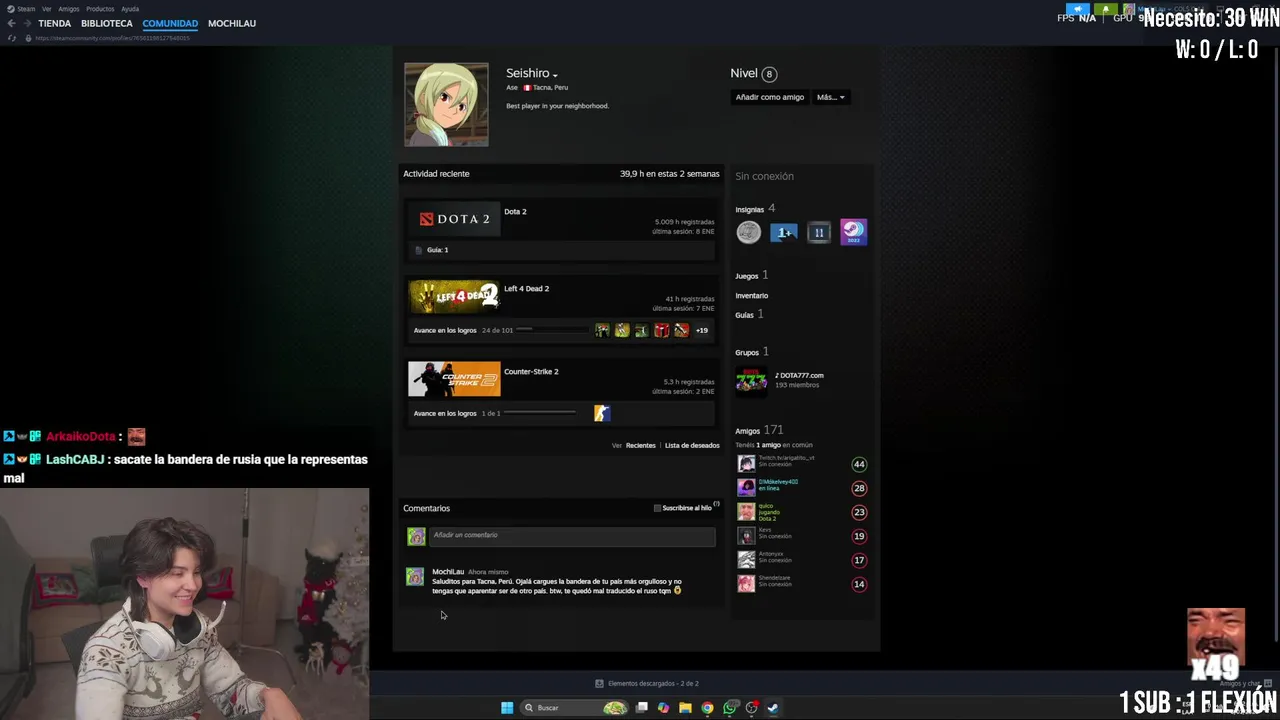Image resolution: width=1280 pixels, height=720 pixels.
Task: Focus the Añadir un comentario field
Action: [x=572, y=536]
